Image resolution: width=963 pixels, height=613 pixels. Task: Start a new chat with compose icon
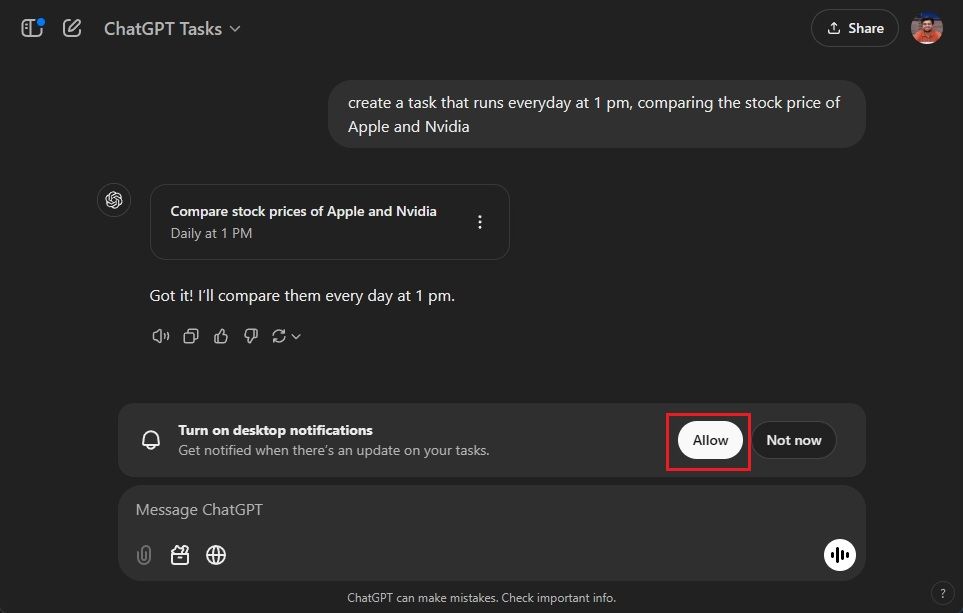(71, 28)
